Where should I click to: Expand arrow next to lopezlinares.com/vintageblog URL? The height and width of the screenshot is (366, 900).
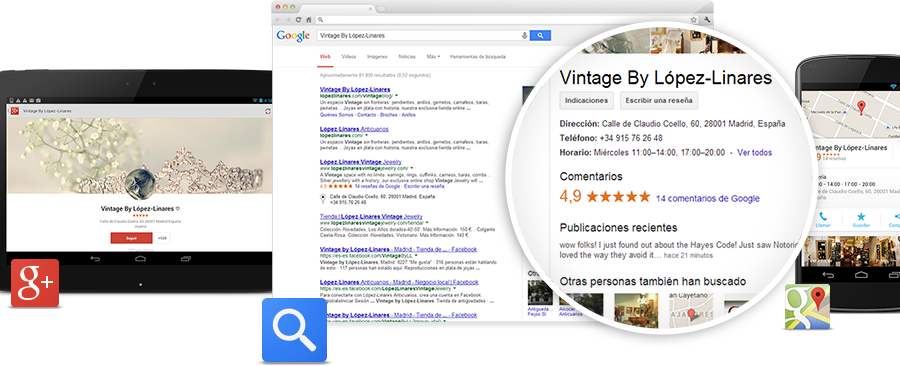tap(396, 96)
